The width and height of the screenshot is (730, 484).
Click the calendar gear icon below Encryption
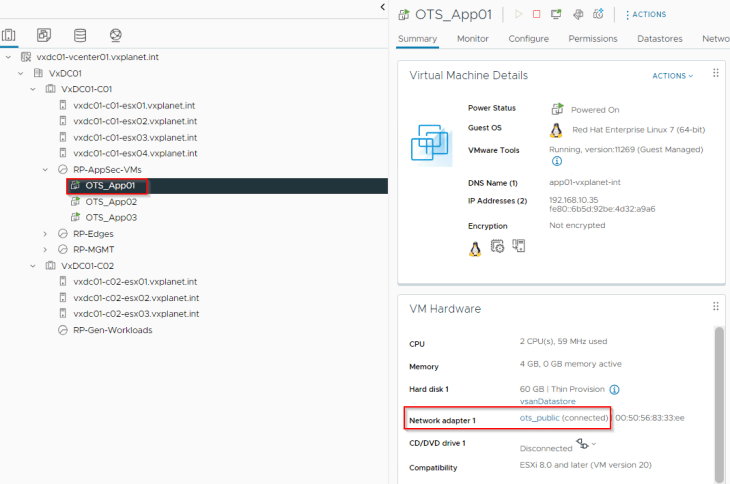[x=497, y=246]
